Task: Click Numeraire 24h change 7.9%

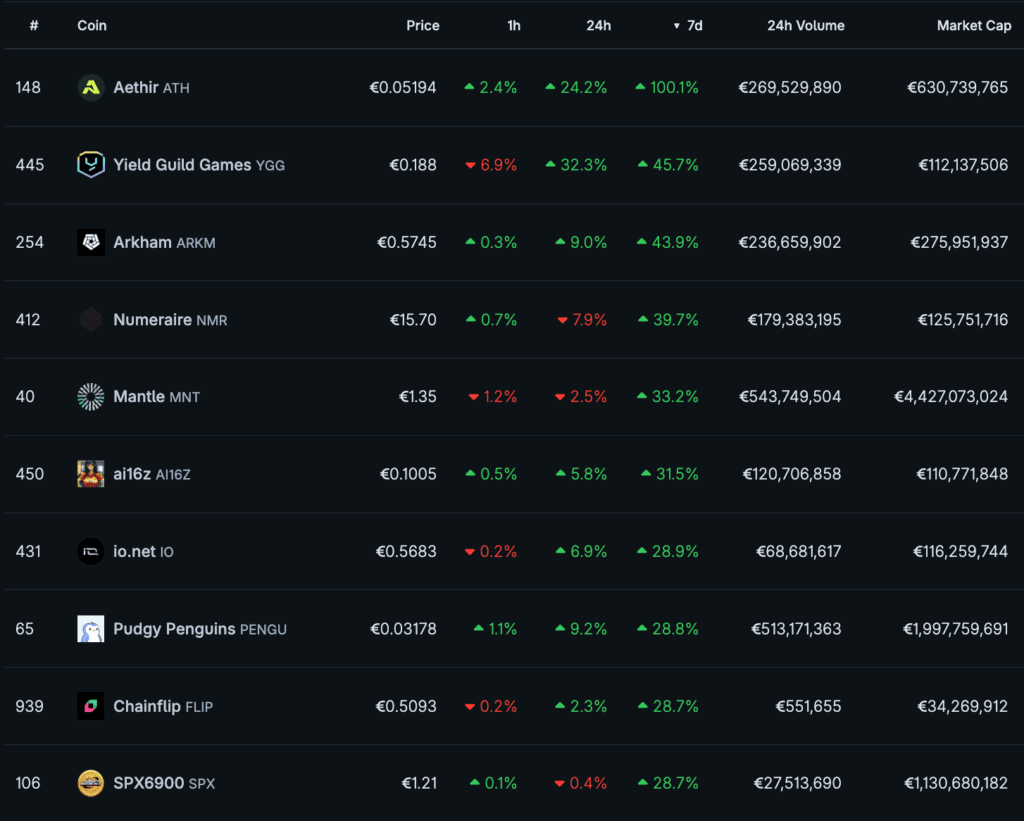Action: (x=582, y=319)
